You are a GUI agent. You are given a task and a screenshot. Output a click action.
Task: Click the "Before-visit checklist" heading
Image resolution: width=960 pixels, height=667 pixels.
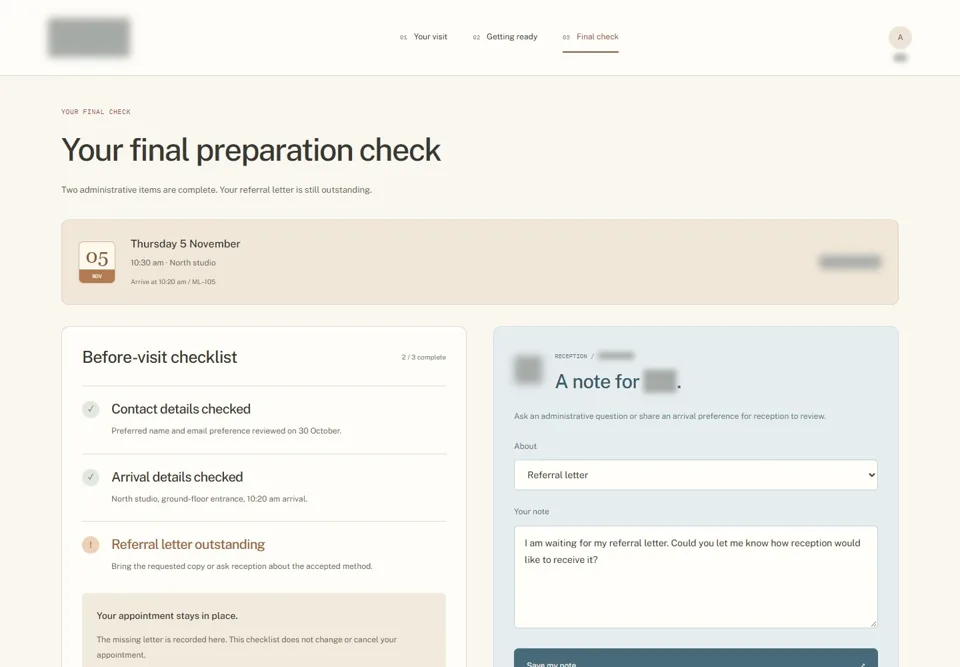coord(160,357)
